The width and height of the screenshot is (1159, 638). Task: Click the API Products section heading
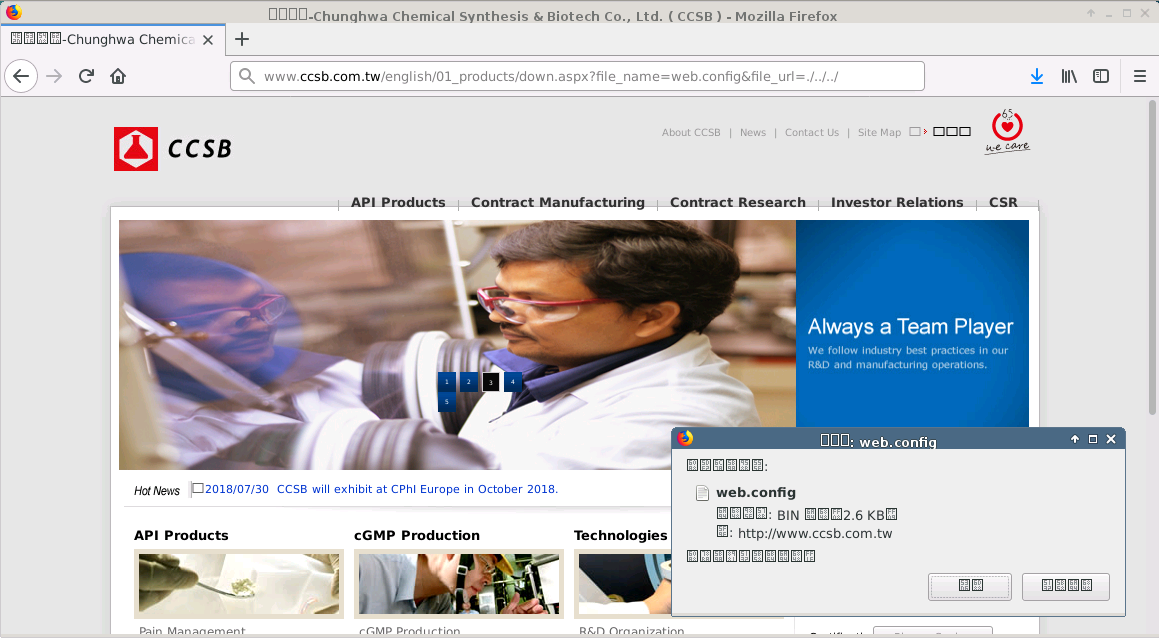(181, 535)
